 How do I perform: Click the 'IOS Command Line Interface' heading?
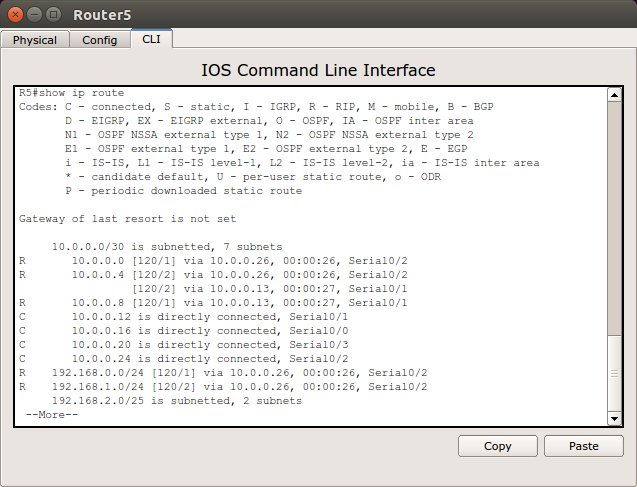click(x=318, y=70)
